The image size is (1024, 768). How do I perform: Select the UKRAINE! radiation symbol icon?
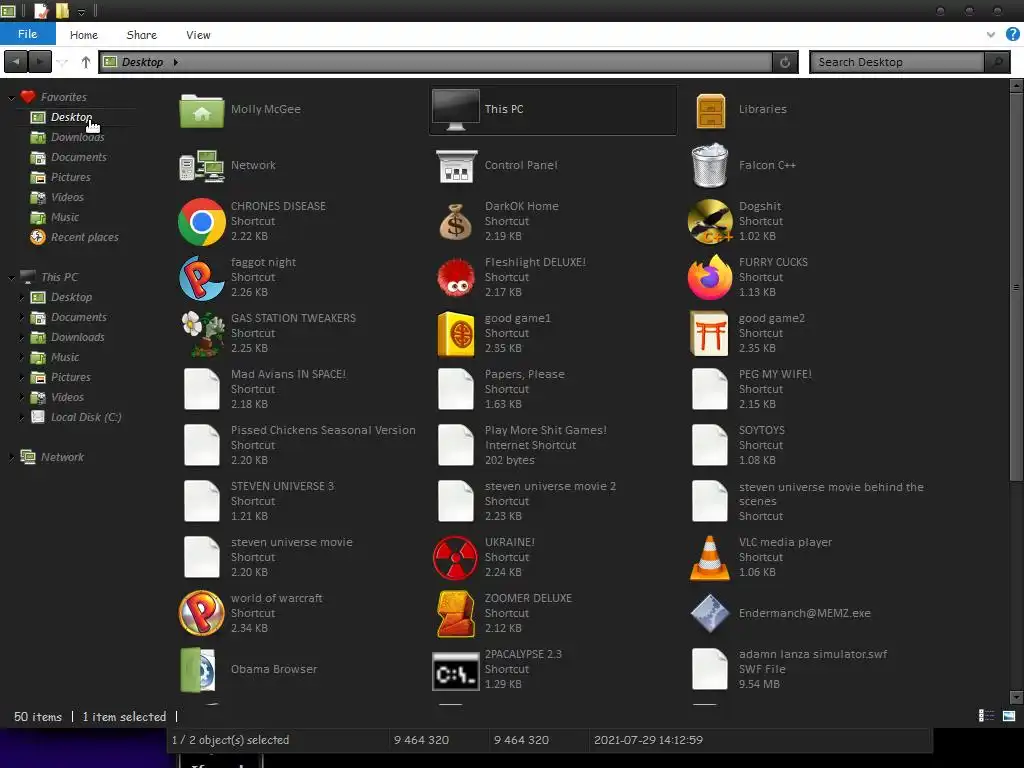tap(456, 558)
